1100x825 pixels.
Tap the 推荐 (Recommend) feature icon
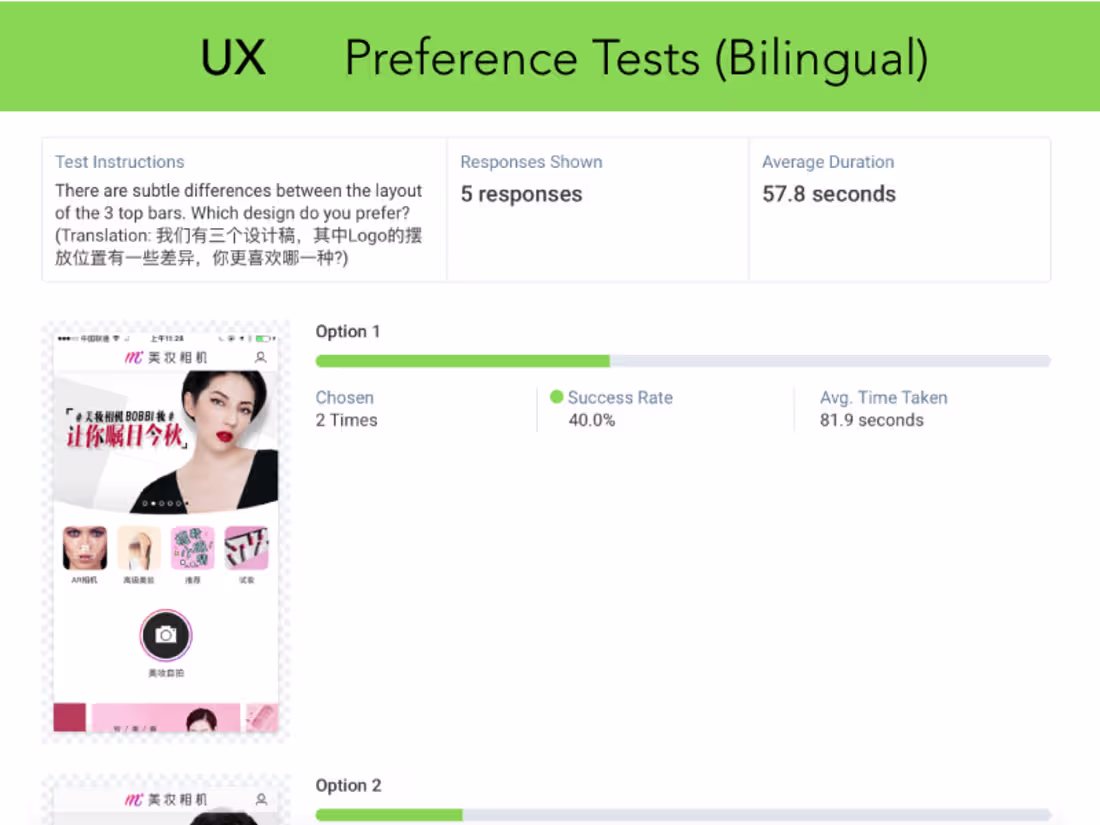point(193,547)
